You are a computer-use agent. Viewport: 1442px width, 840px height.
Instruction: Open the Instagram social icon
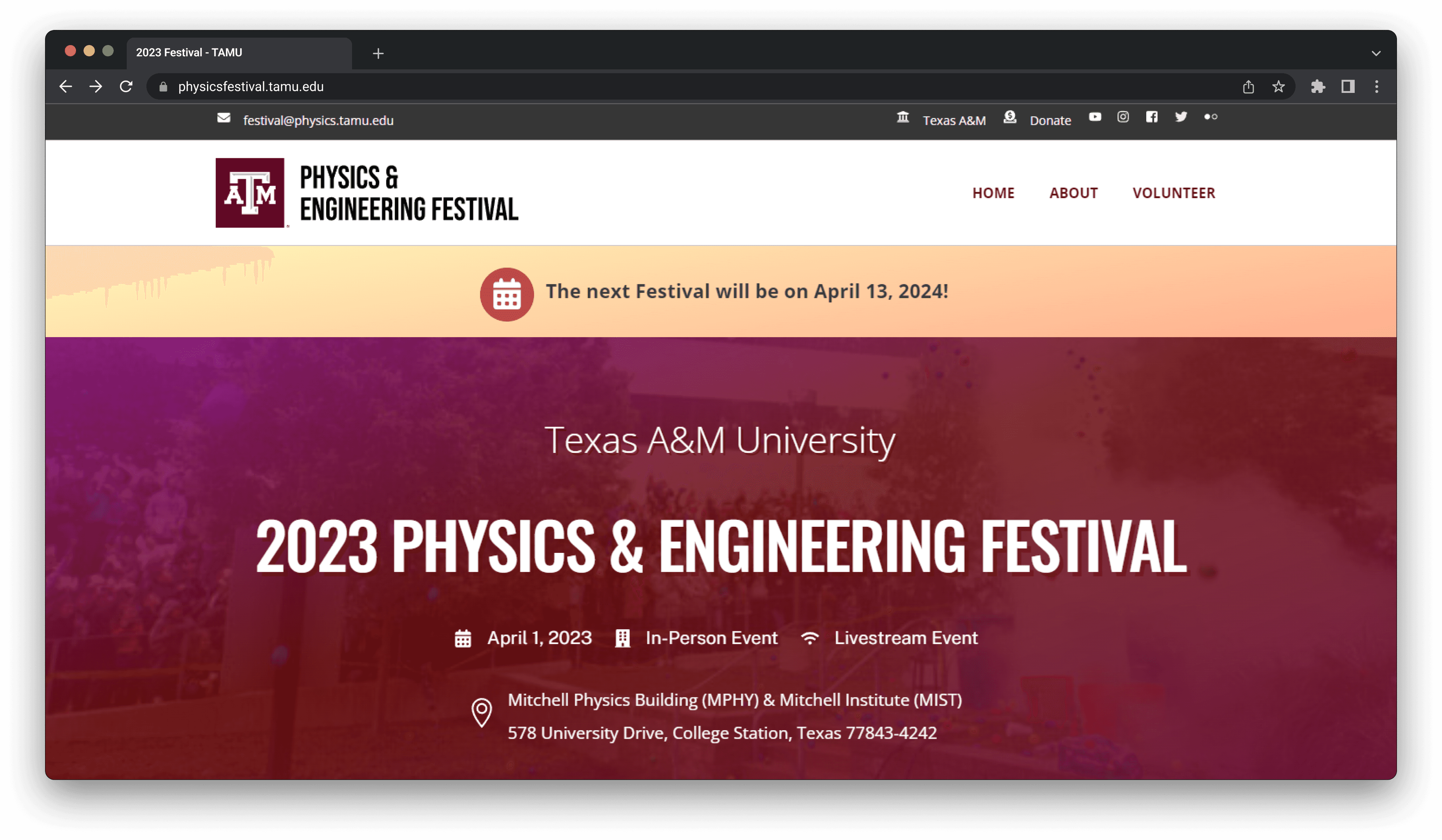[x=1123, y=116]
